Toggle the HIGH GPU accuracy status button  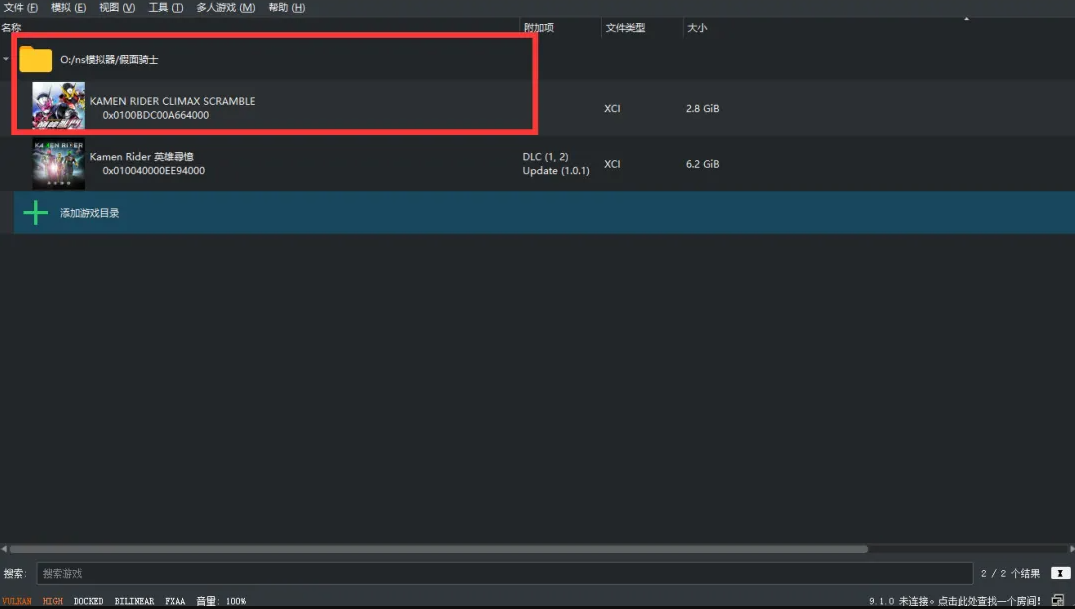(53, 601)
